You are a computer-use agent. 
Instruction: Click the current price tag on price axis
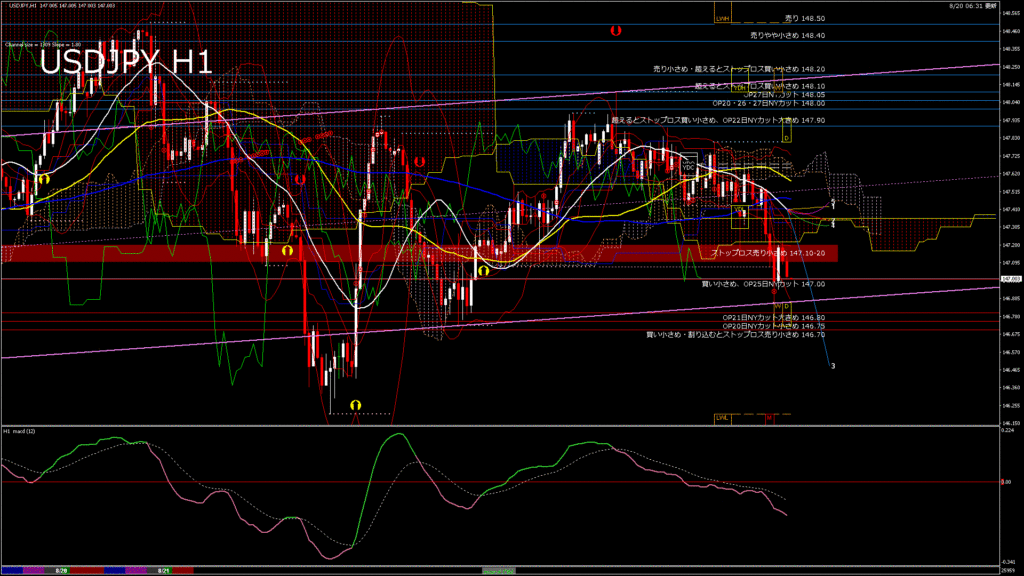1011,279
